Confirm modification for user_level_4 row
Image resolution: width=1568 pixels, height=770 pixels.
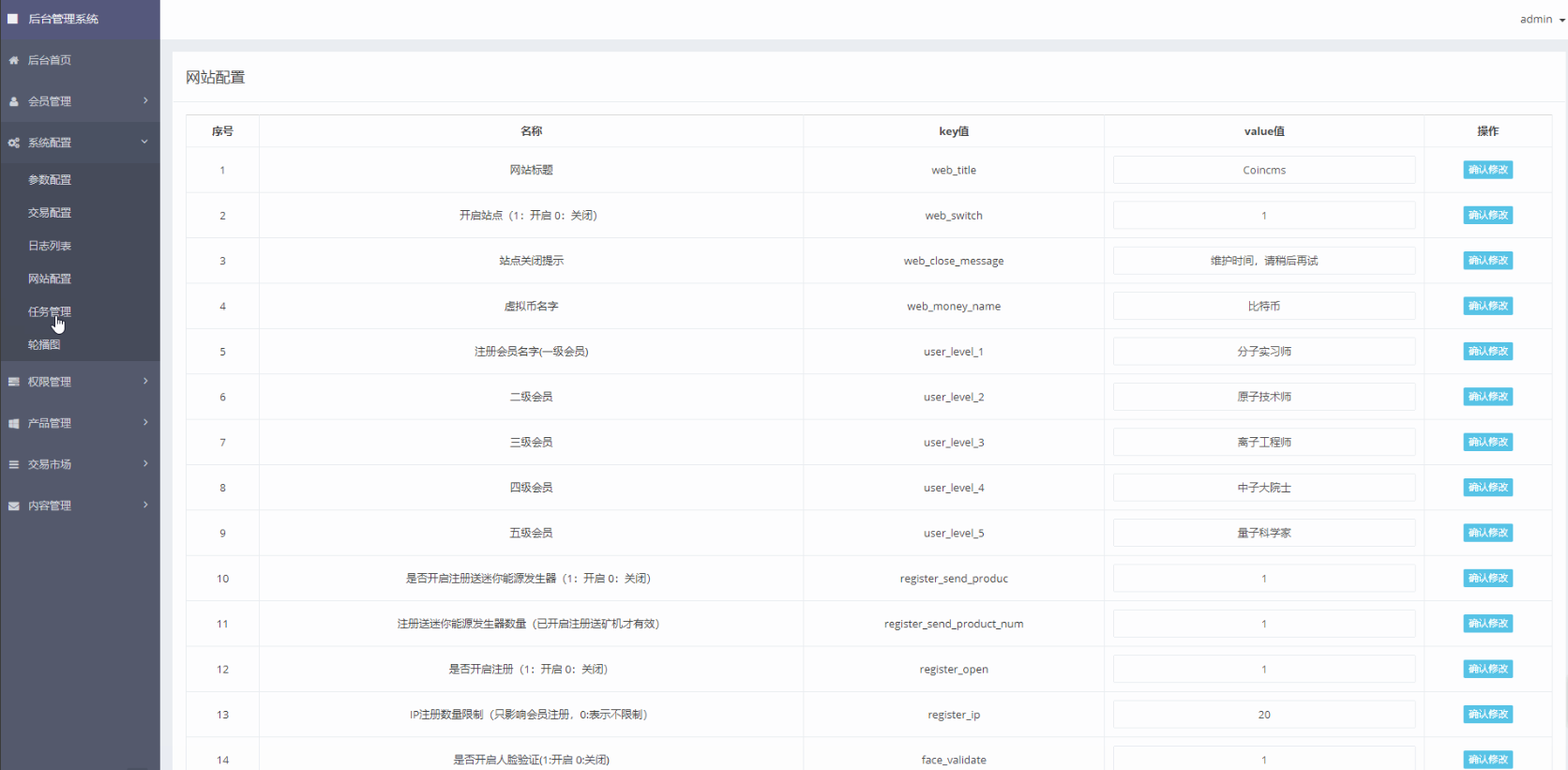tap(1488, 487)
